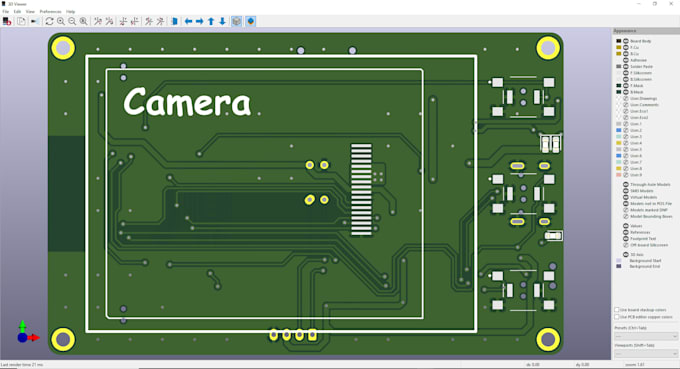This screenshot has width=680, height=369.
Task: Click the 3D axis gizmo in viewport
Action: click(28, 333)
